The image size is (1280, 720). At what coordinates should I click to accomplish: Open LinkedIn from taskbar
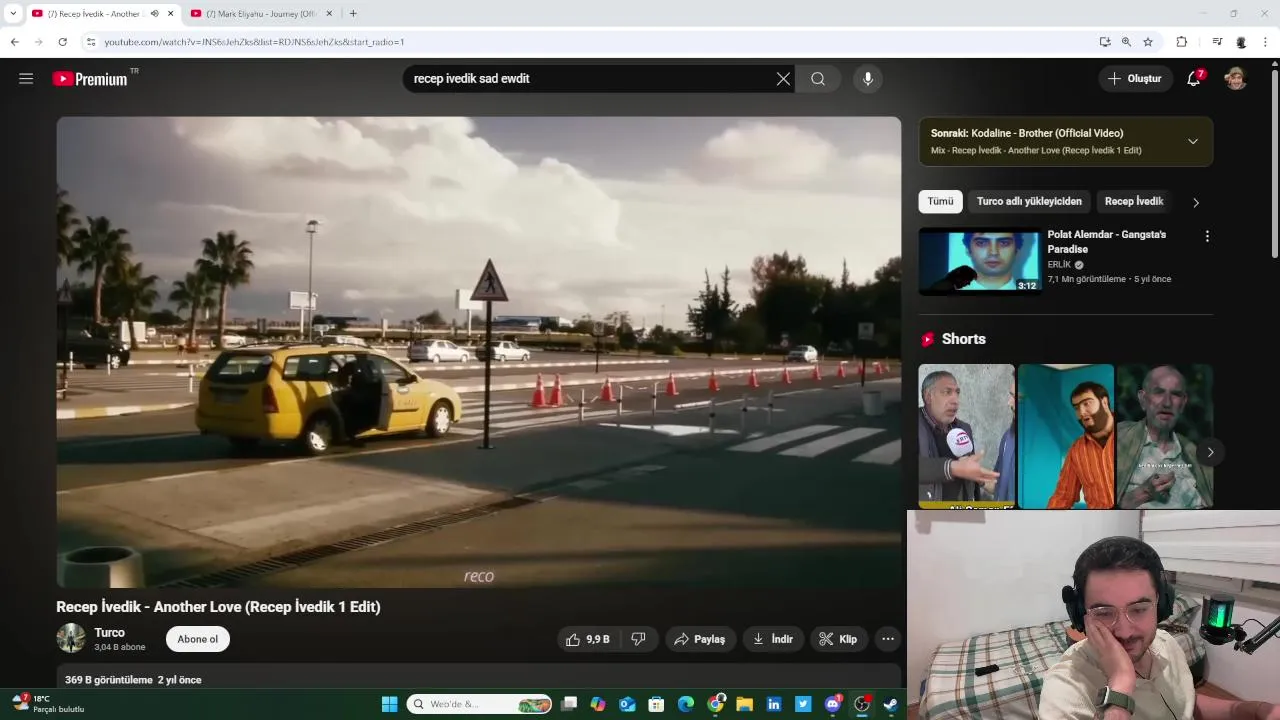coord(773,704)
